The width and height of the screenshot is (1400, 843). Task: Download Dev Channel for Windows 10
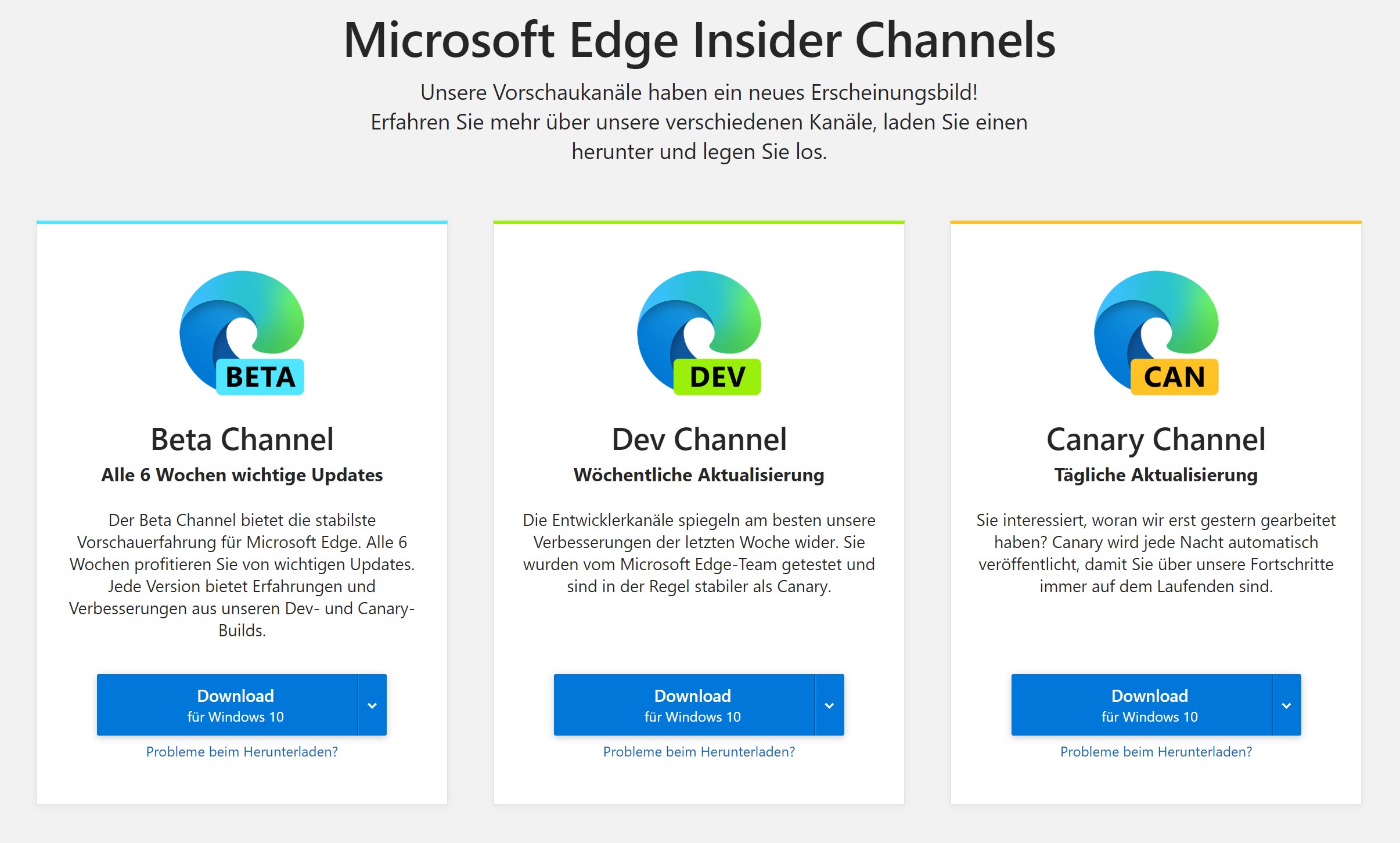(684, 705)
